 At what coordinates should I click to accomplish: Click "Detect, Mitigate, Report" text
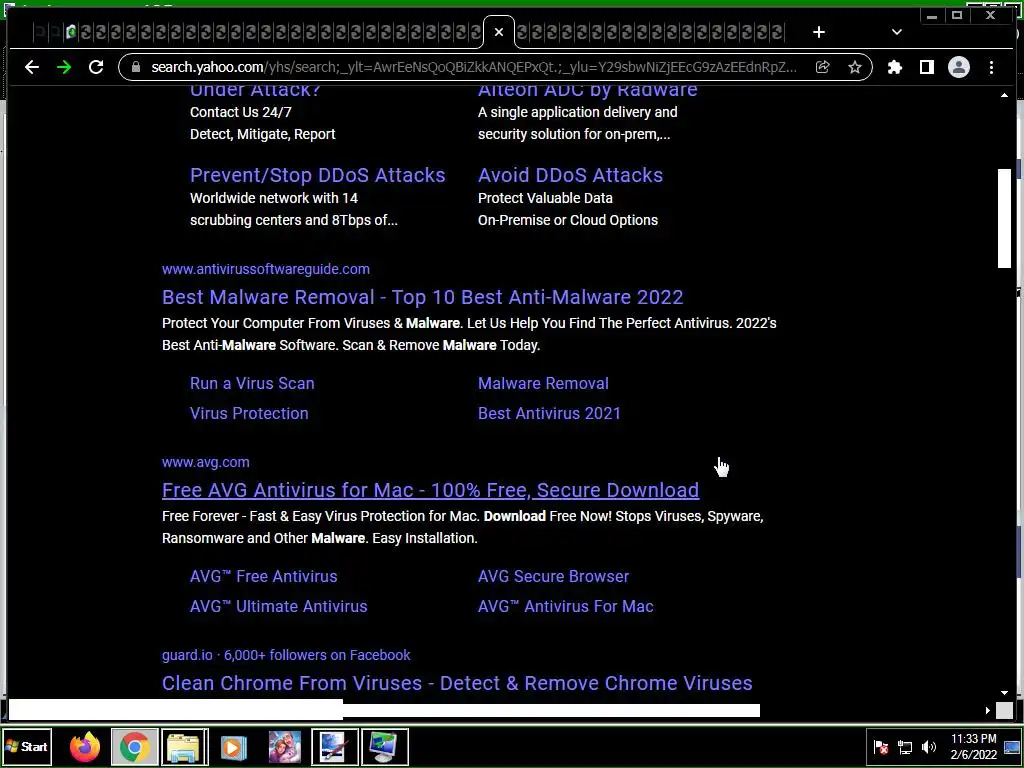(263, 134)
